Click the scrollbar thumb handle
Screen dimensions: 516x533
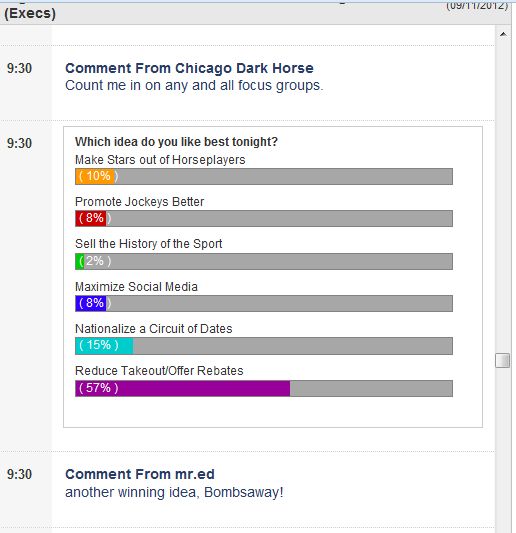coord(502,360)
